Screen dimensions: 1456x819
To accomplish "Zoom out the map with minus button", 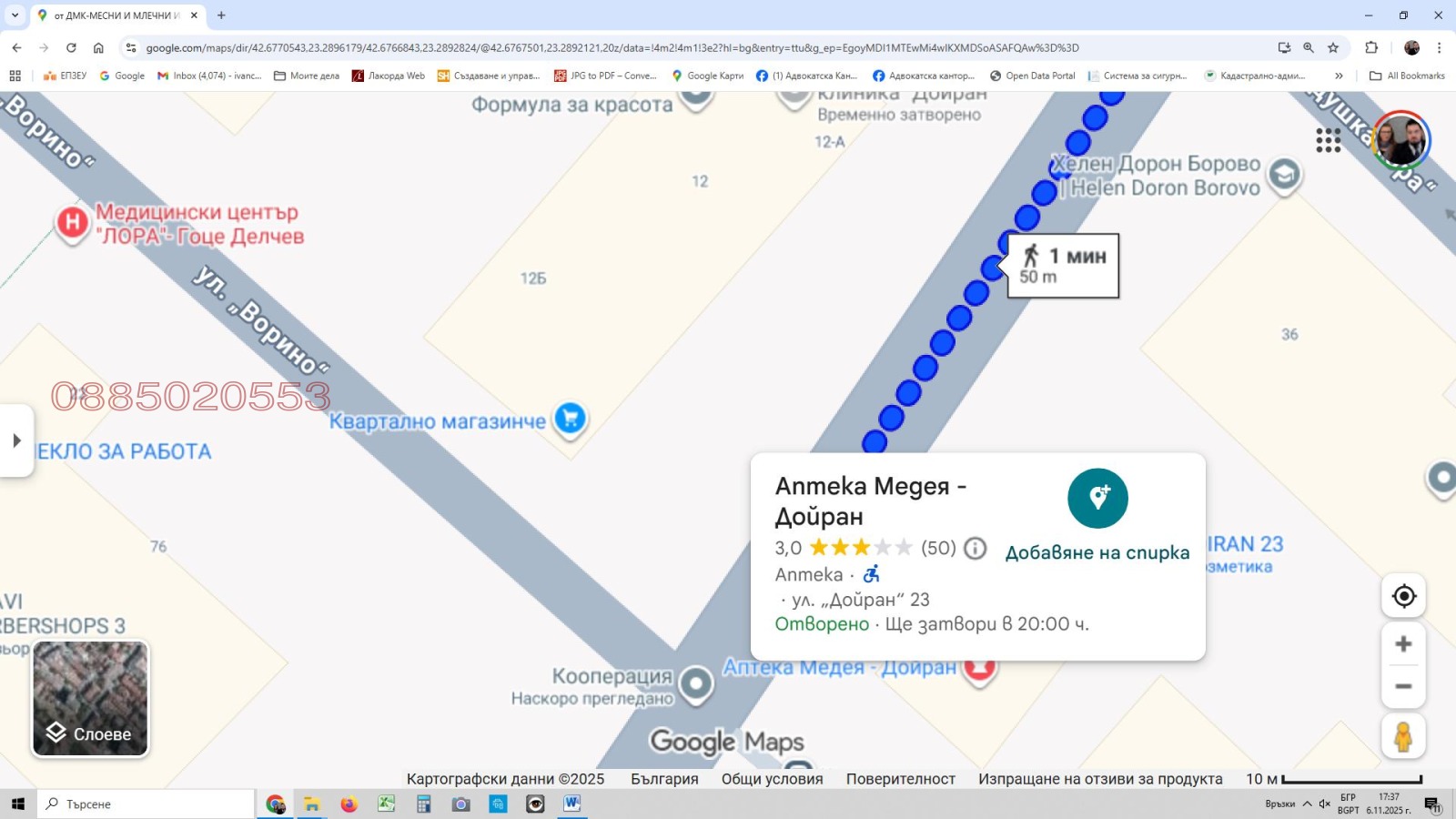I will (x=1403, y=686).
